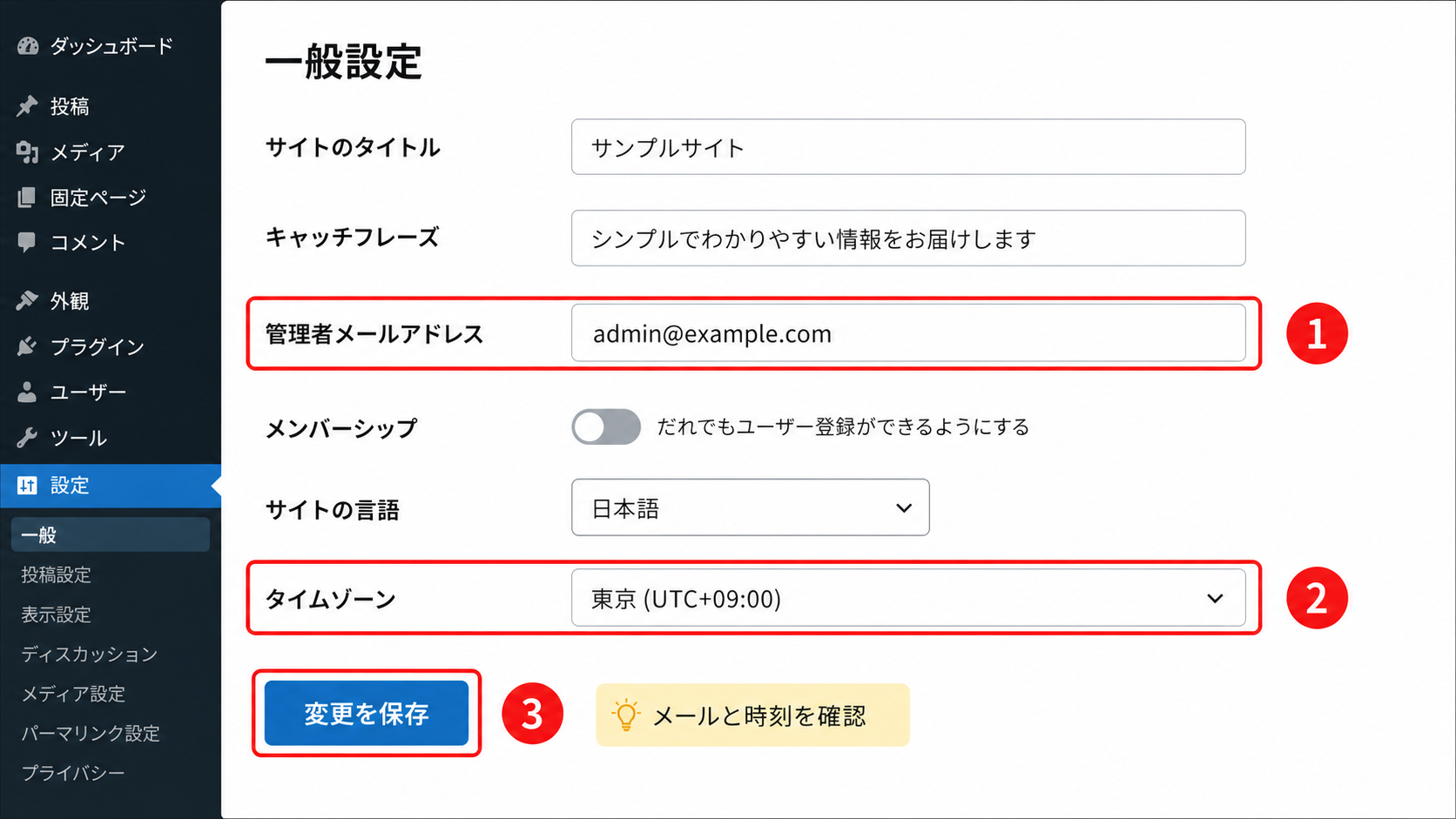The image size is (1456, 819).
Task: Click the コメント speech bubble icon
Action: 28,242
